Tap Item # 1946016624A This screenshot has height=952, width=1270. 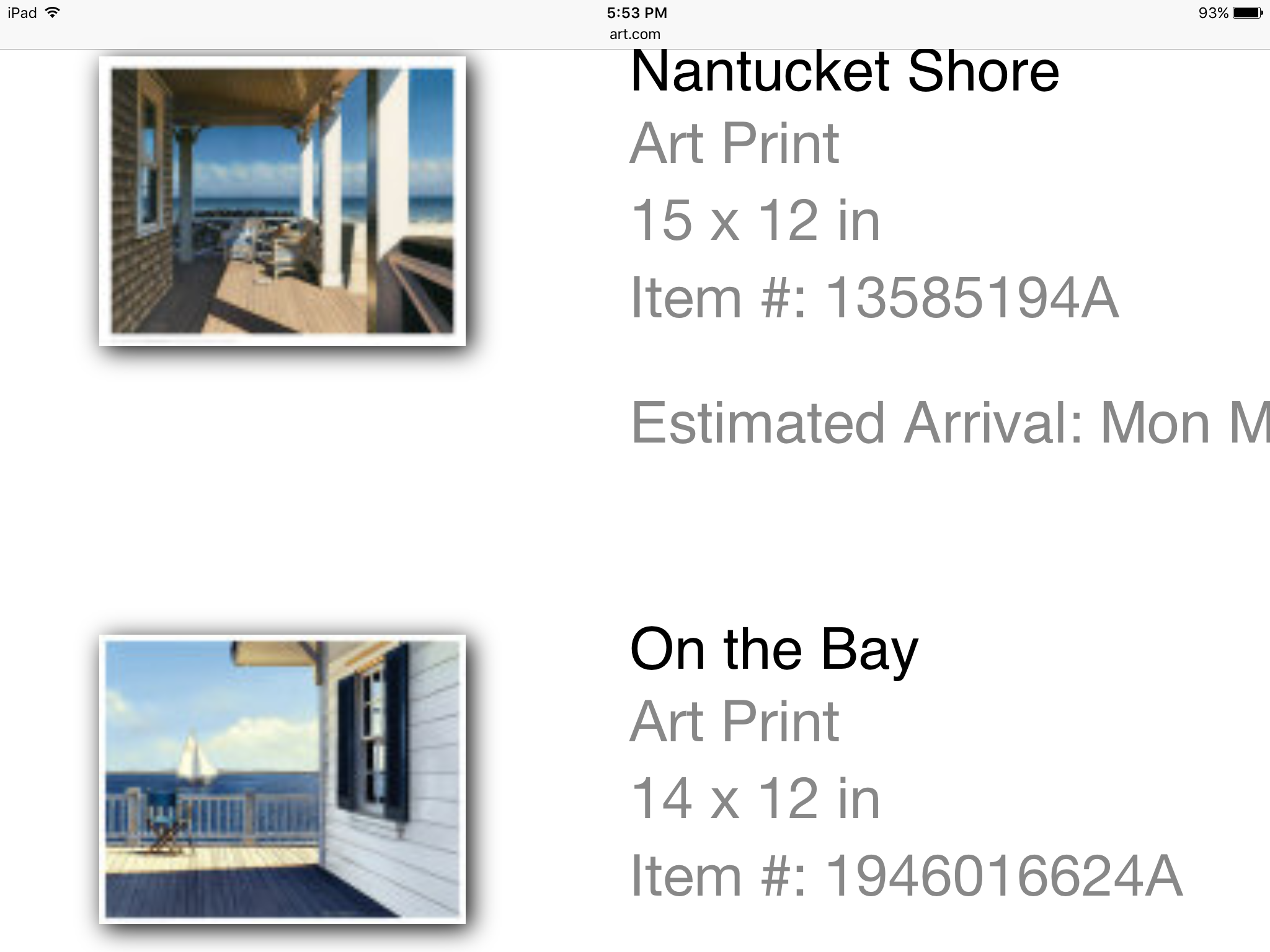[x=906, y=876]
